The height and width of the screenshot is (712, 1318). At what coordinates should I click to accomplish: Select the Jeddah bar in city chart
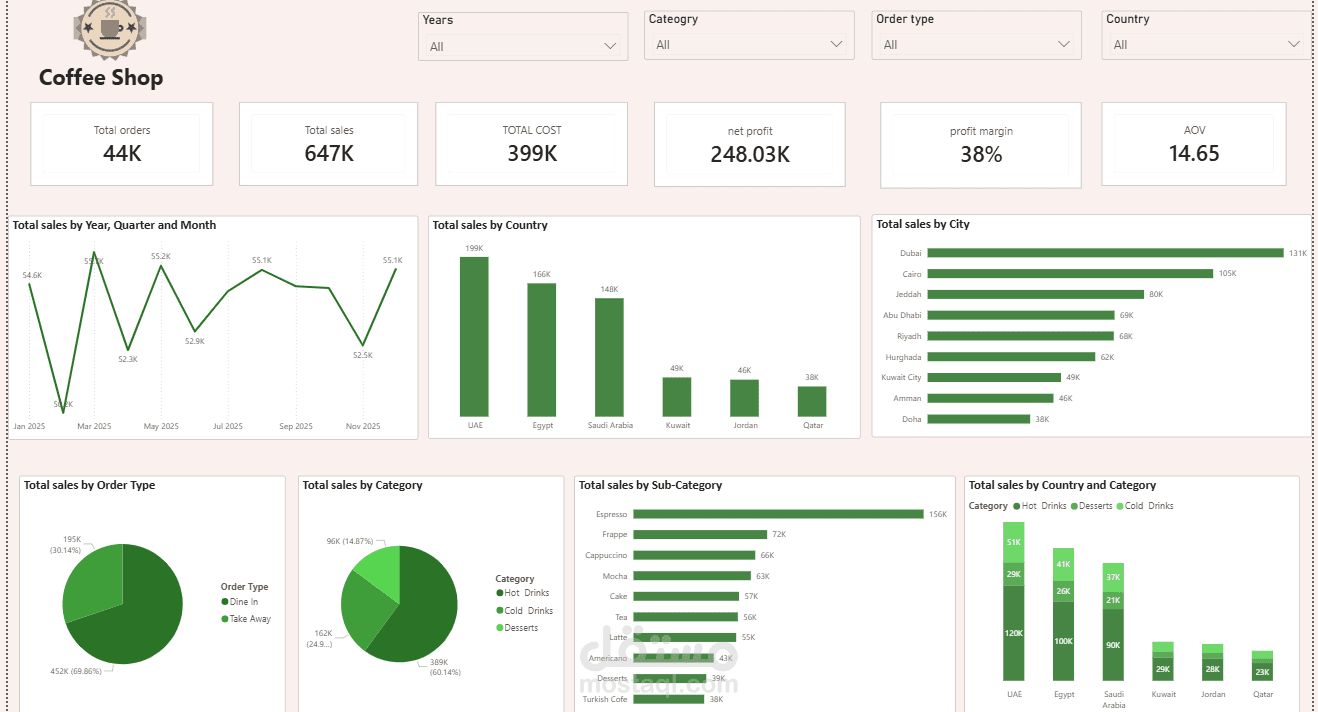pyautogui.click(x=1035, y=294)
